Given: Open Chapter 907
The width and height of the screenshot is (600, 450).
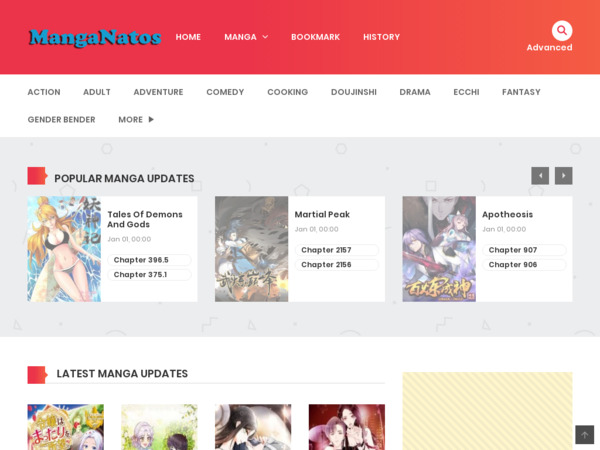Looking at the screenshot, I should 524,250.
